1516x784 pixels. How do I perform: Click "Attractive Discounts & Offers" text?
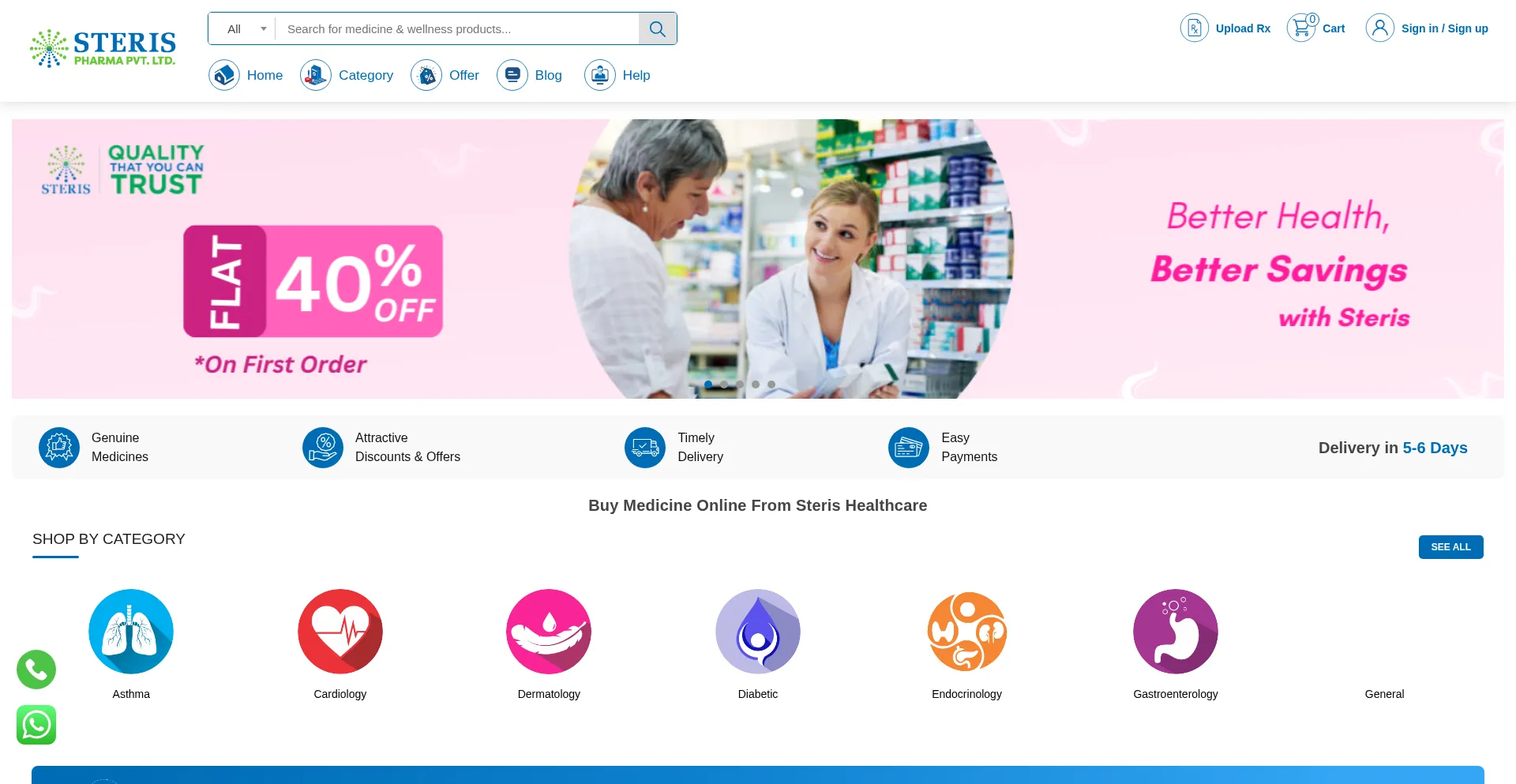[x=407, y=448]
